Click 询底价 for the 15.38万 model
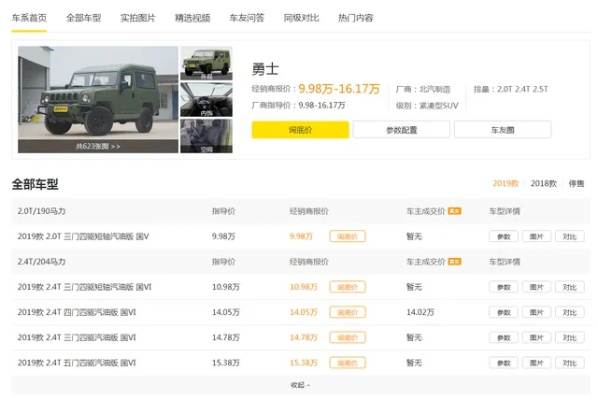The width and height of the screenshot is (598, 400). point(347,362)
